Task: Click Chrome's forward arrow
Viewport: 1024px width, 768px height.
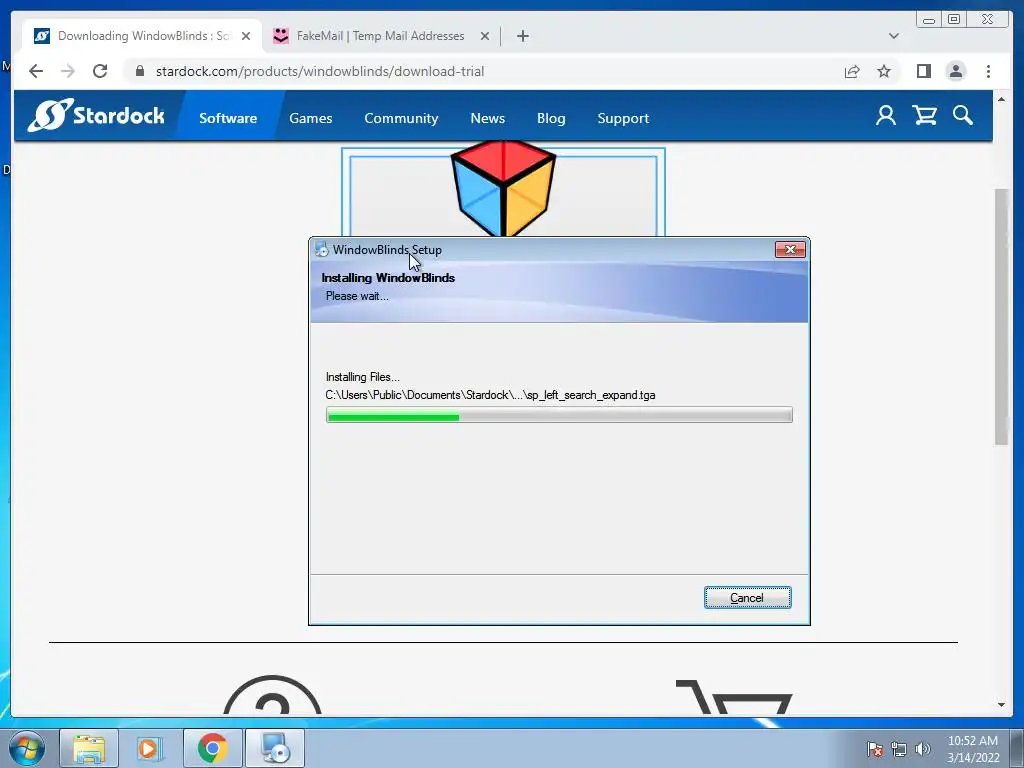Action: point(68,71)
